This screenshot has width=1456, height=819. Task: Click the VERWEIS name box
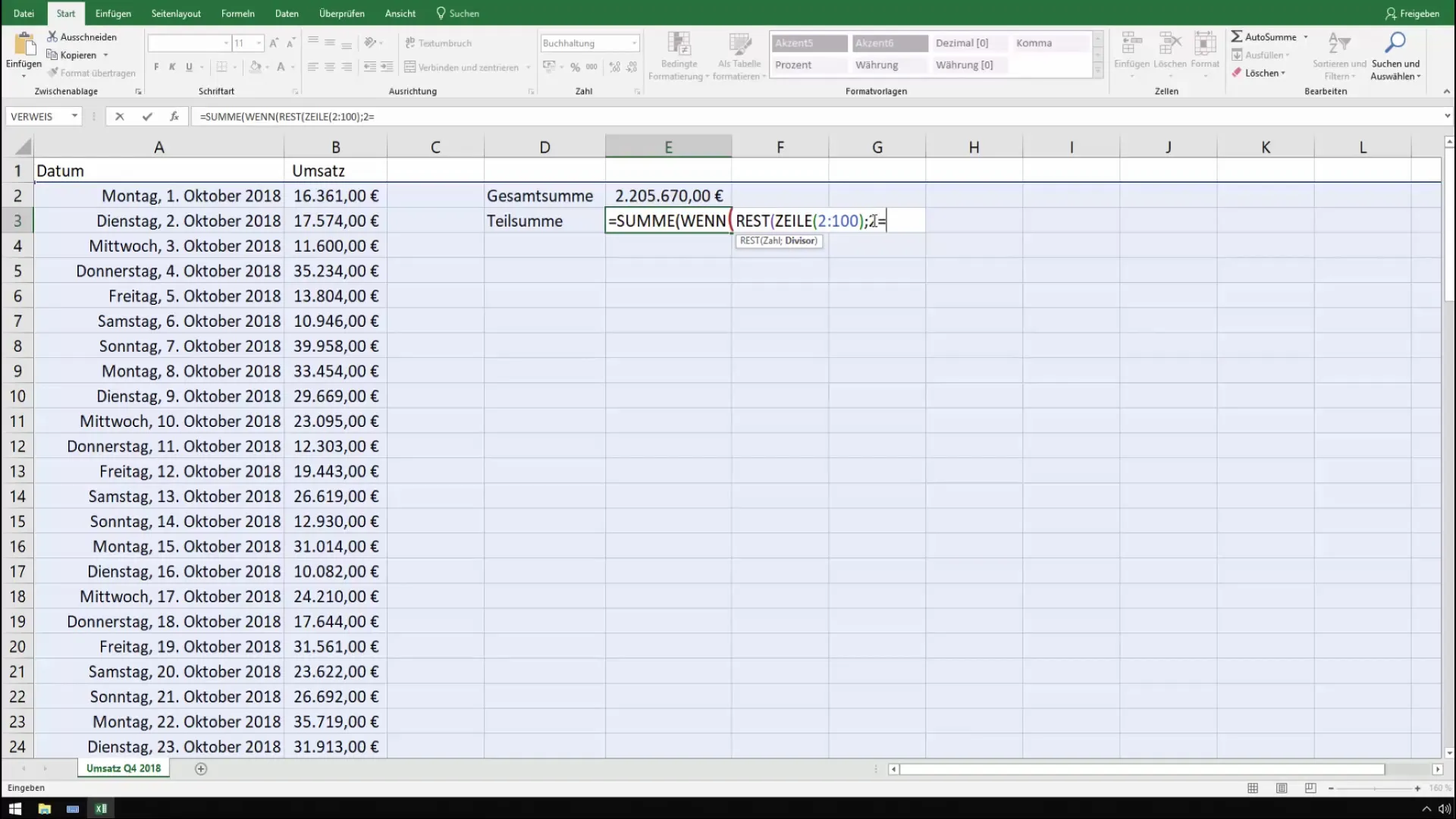tap(38, 116)
